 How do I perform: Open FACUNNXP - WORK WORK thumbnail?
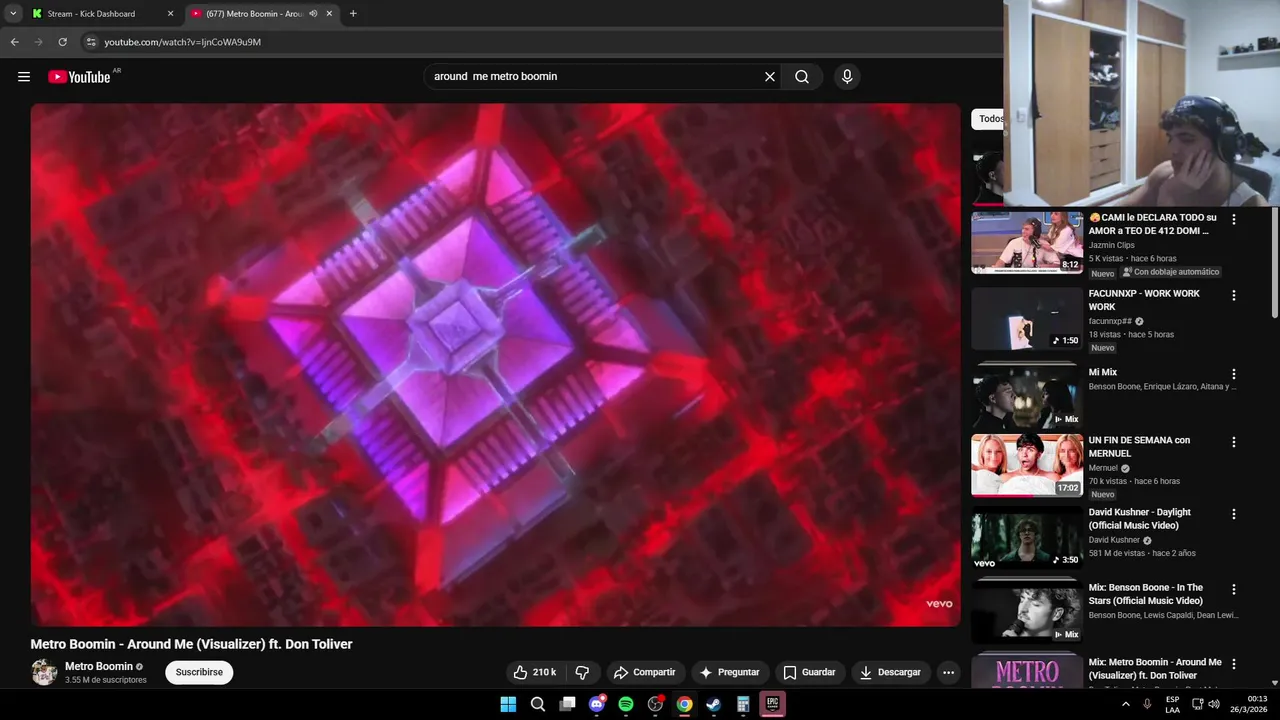(x=1027, y=319)
